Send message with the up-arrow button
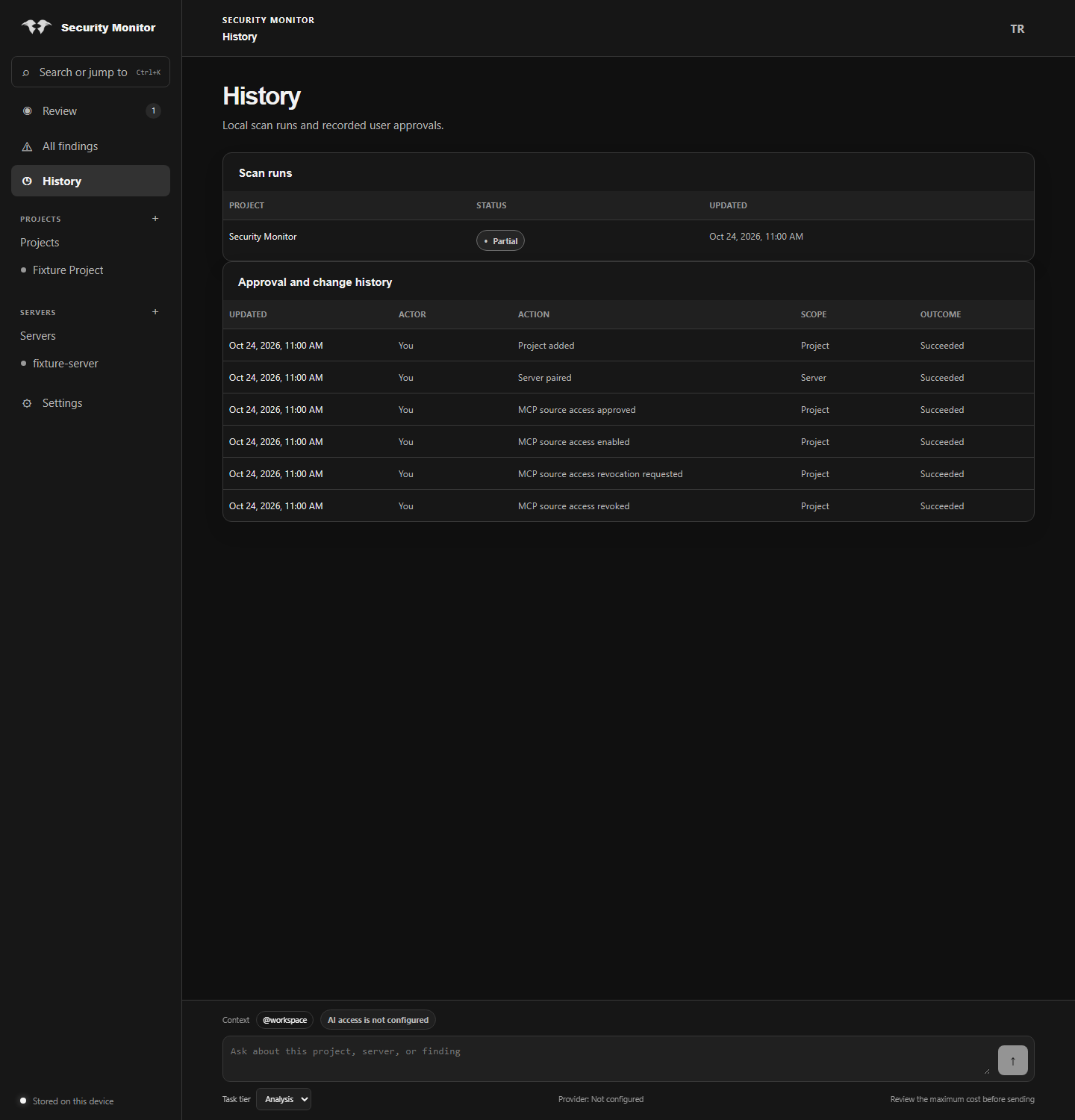This screenshot has height=1120, width=1075. 1012,1060
